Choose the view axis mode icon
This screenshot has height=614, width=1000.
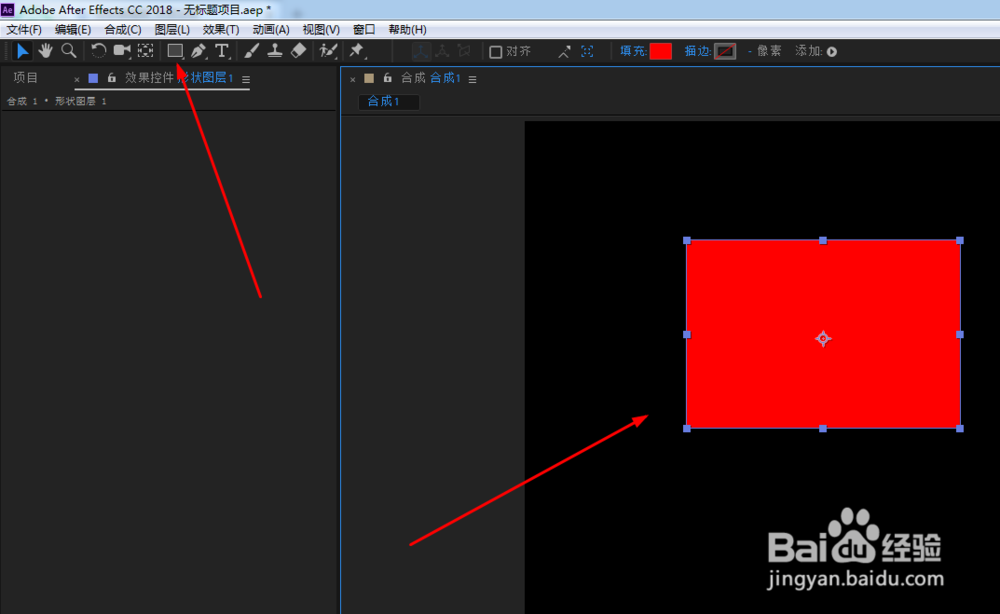[464, 52]
